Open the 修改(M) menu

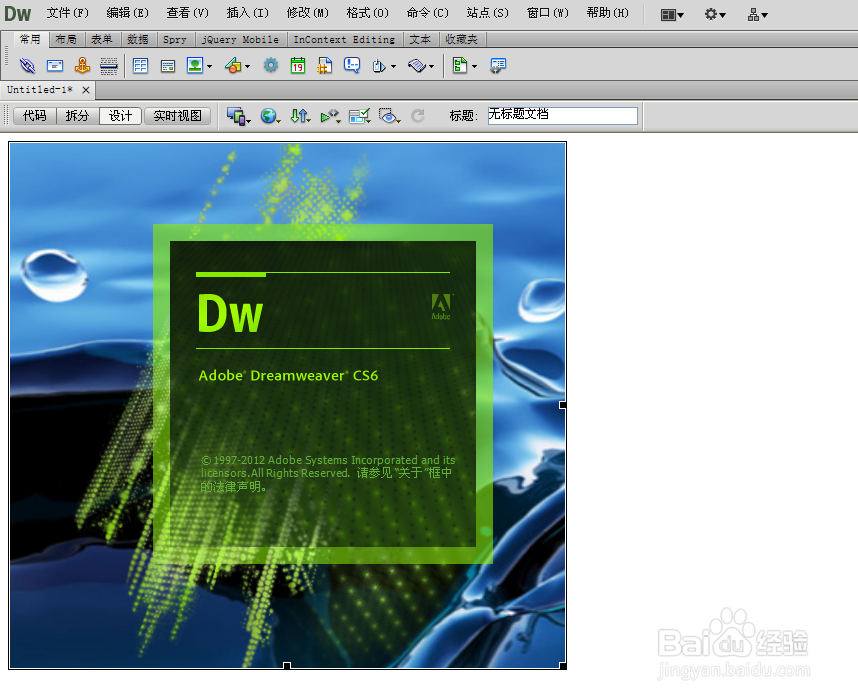click(x=308, y=13)
